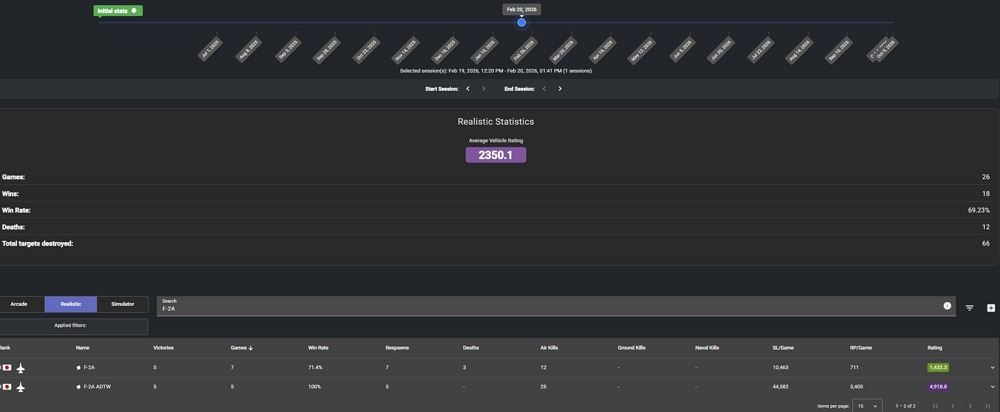1000x412 pixels.
Task: Select the Nov 14 timeline marker
Action: (406, 50)
